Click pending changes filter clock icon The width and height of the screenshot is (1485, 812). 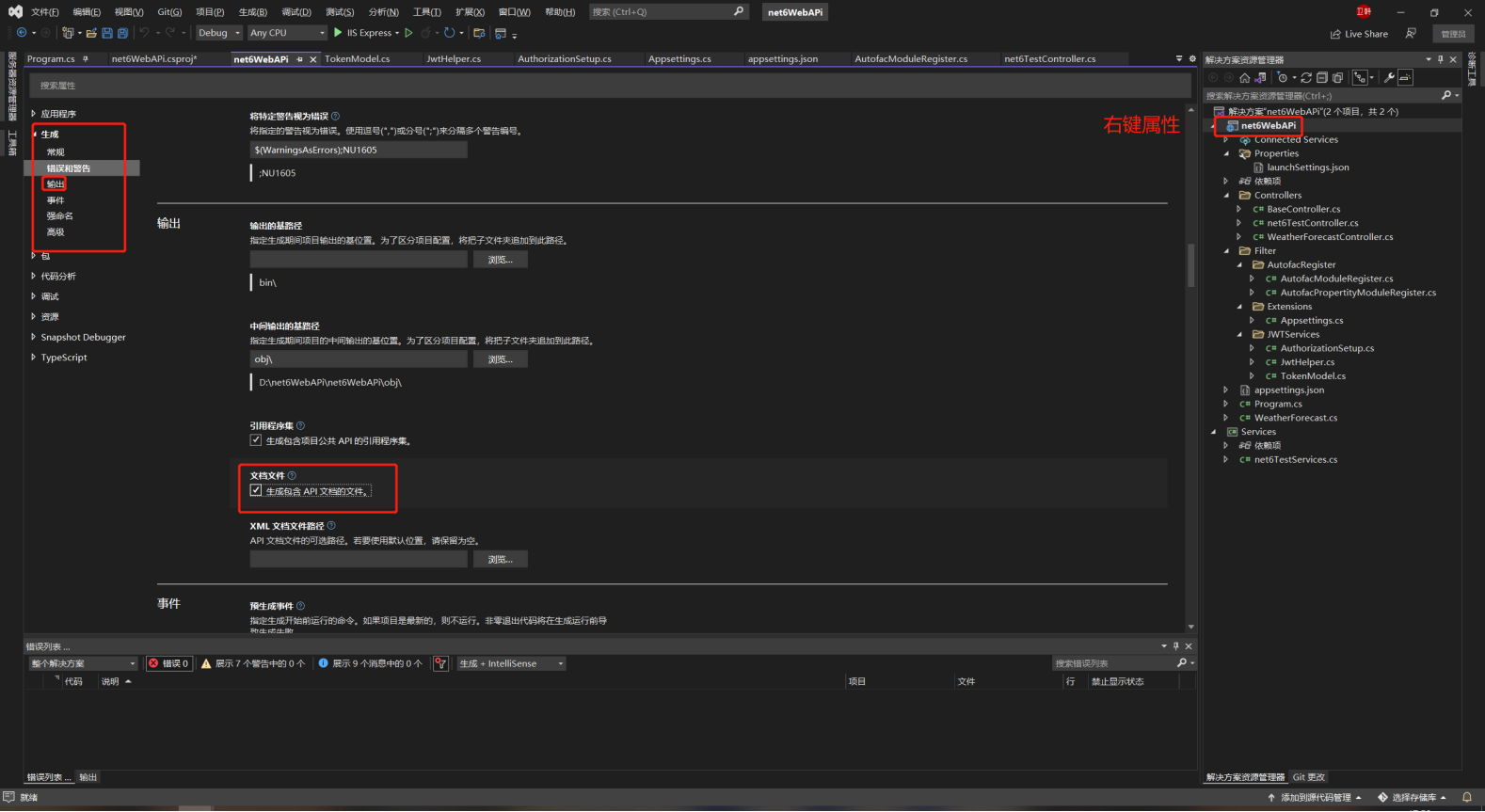point(1282,78)
